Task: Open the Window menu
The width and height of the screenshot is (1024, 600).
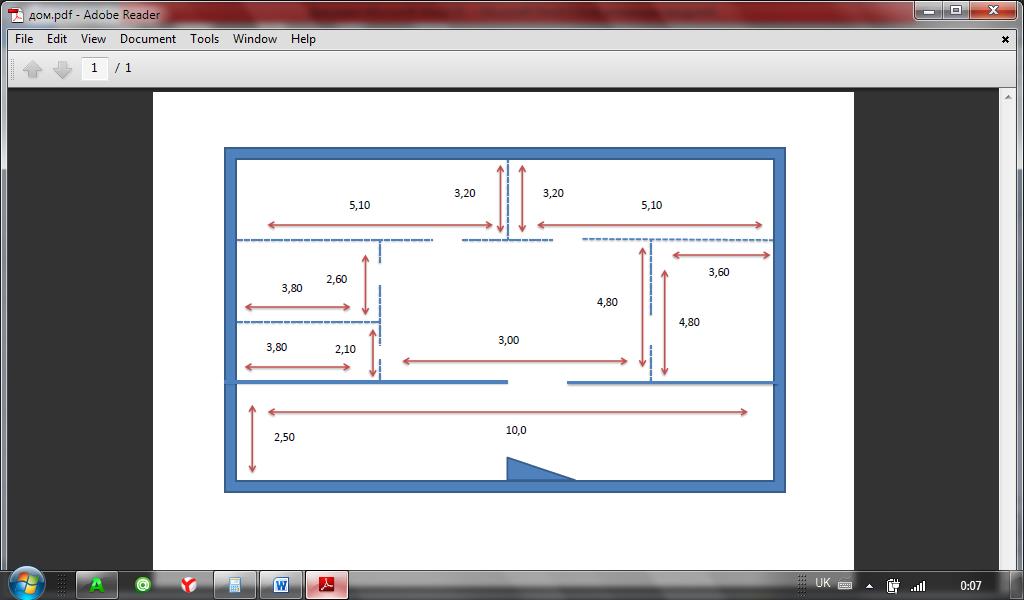Action: click(x=255, y=39)
